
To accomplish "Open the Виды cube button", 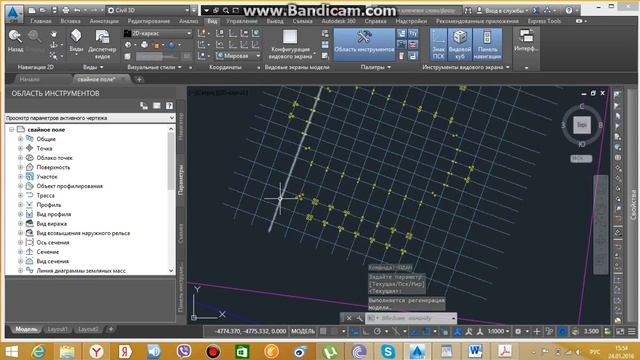I will coord(76,41).
